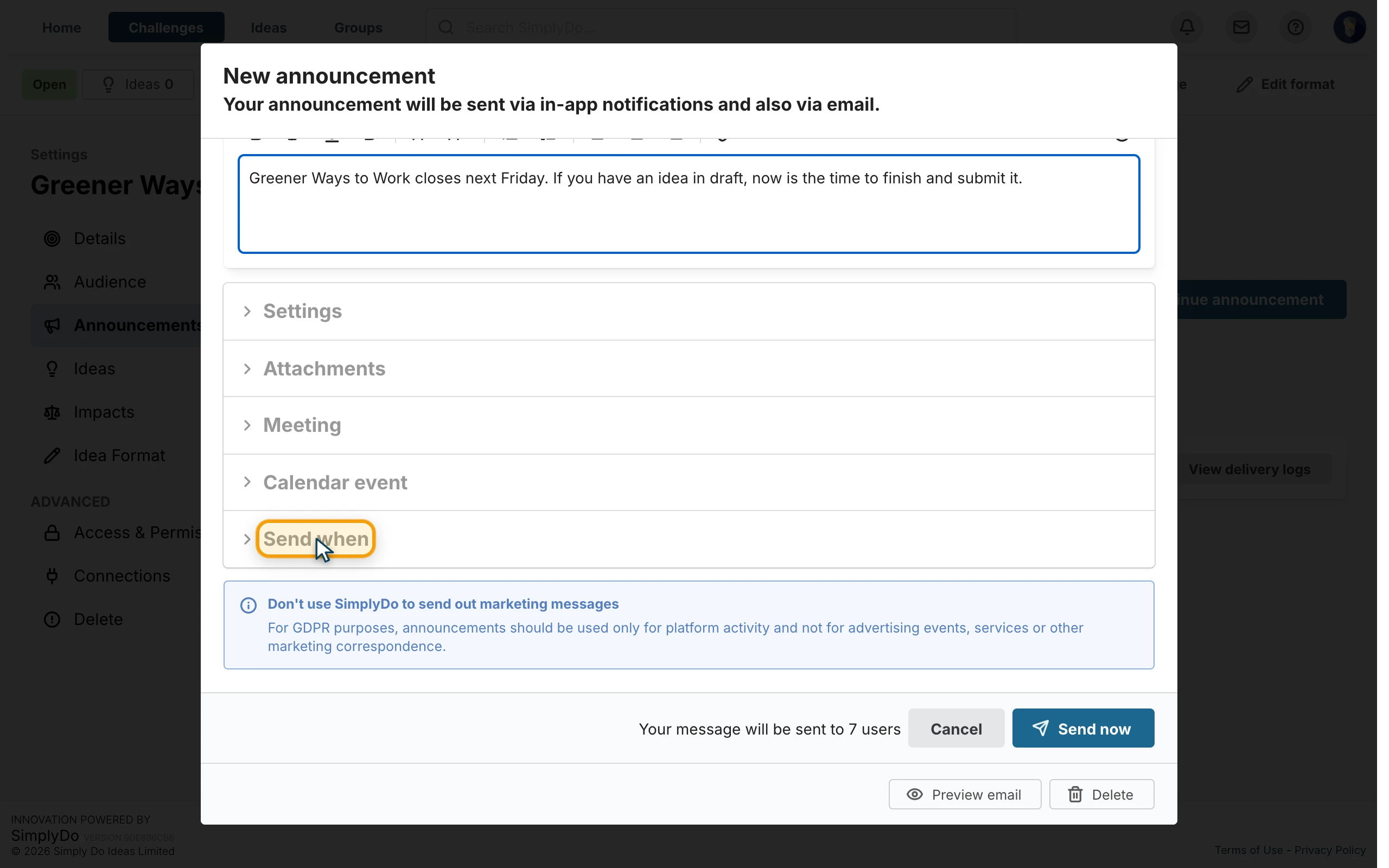The width and height of the screenshot is (1389, 868).
Task: Open the mail envelope icon
Action: [1241, 27]
